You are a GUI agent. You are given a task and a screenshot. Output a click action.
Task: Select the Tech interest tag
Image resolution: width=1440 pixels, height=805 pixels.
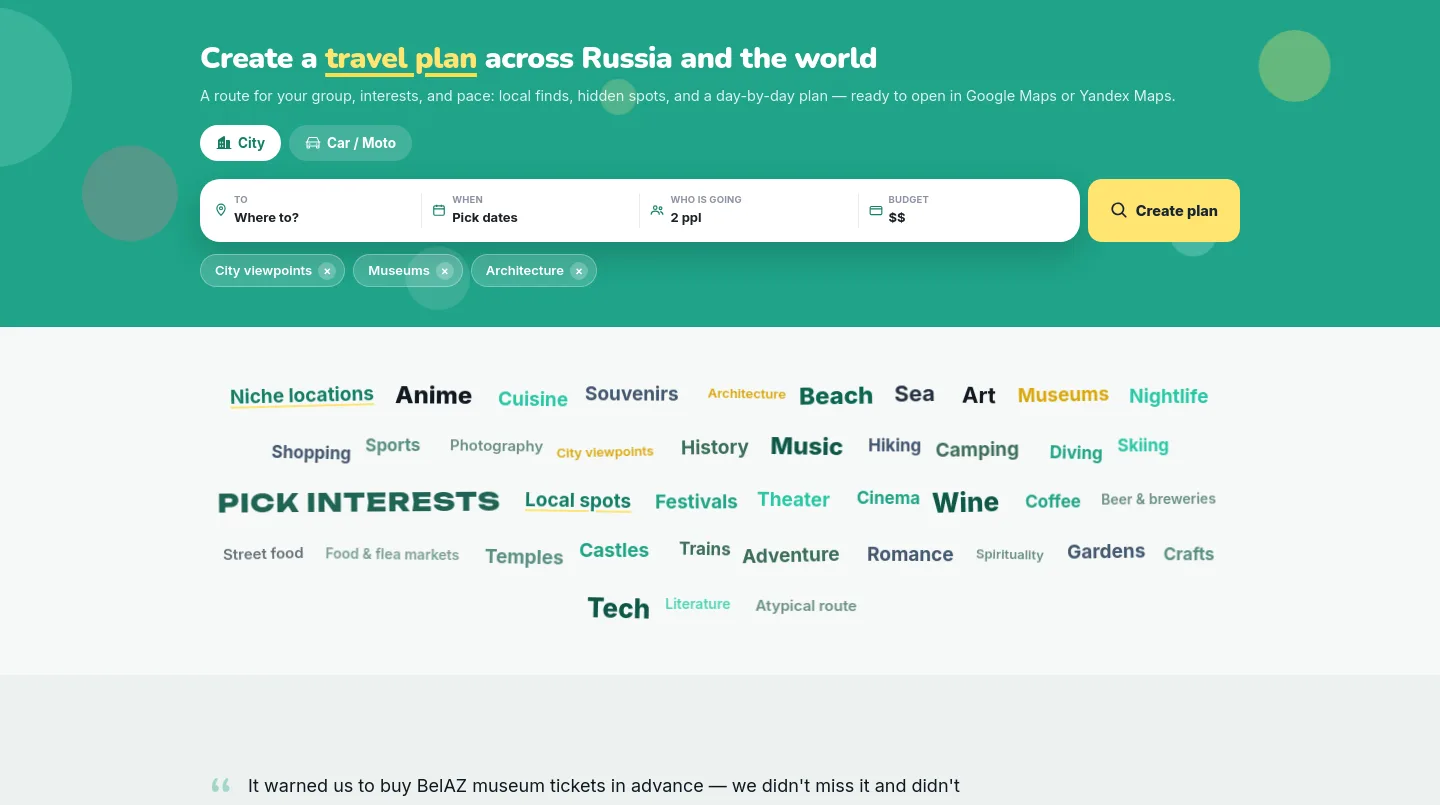[618, 608]
